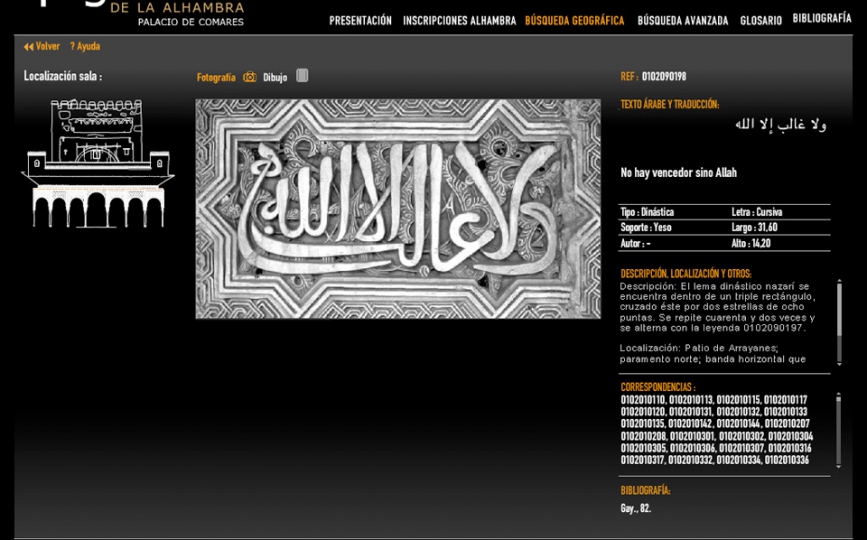Open correspondence reference 0102010305

pos(643,448)
